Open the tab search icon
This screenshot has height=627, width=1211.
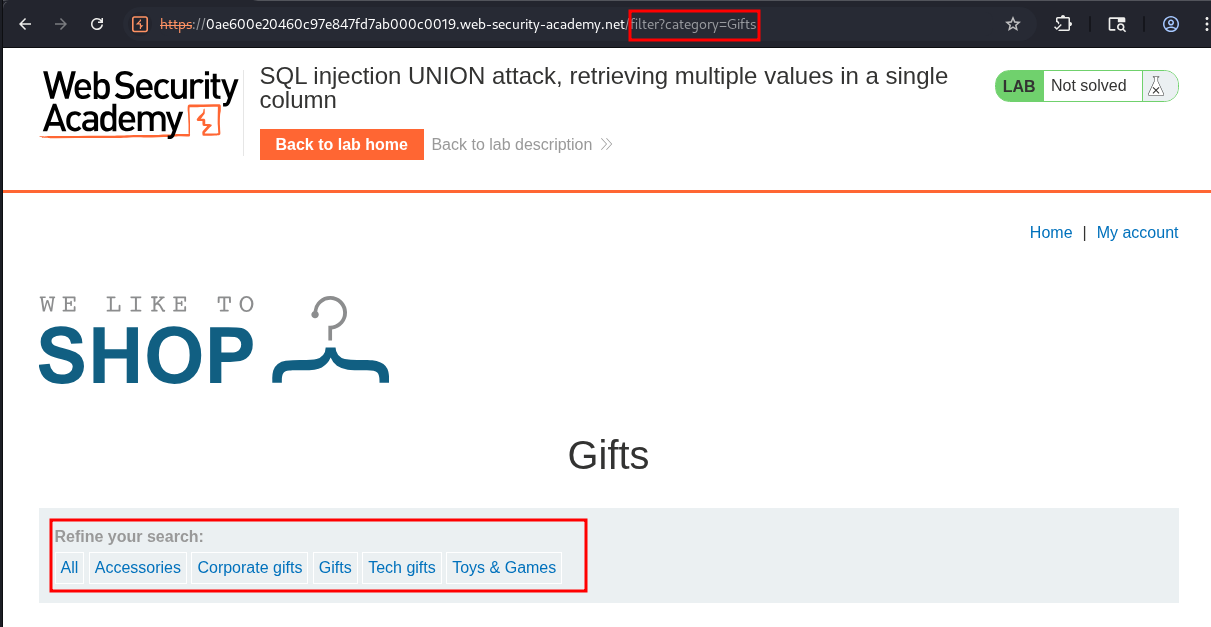pyautogui.click(x=1117, y=24)
